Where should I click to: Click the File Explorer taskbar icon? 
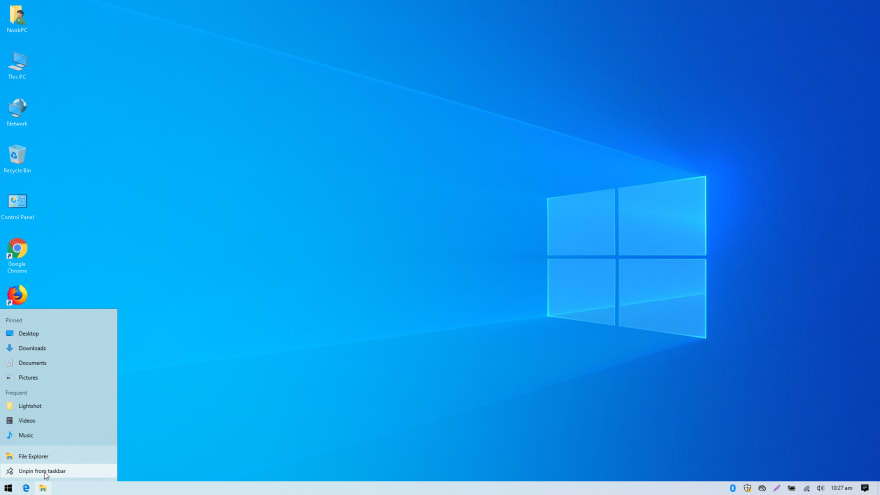point(43,488)
